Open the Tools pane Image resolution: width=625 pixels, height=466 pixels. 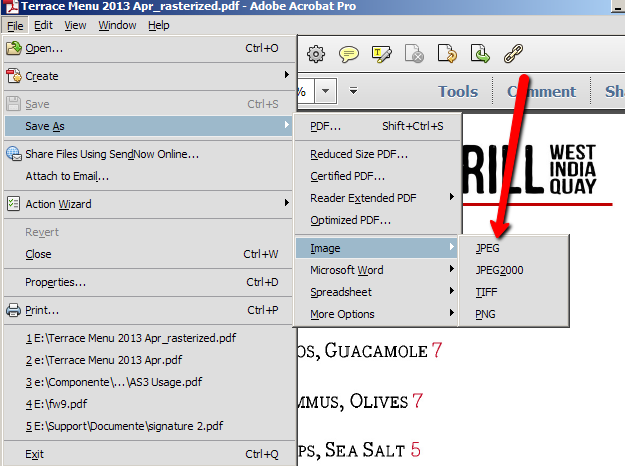(x=458, y=91)
